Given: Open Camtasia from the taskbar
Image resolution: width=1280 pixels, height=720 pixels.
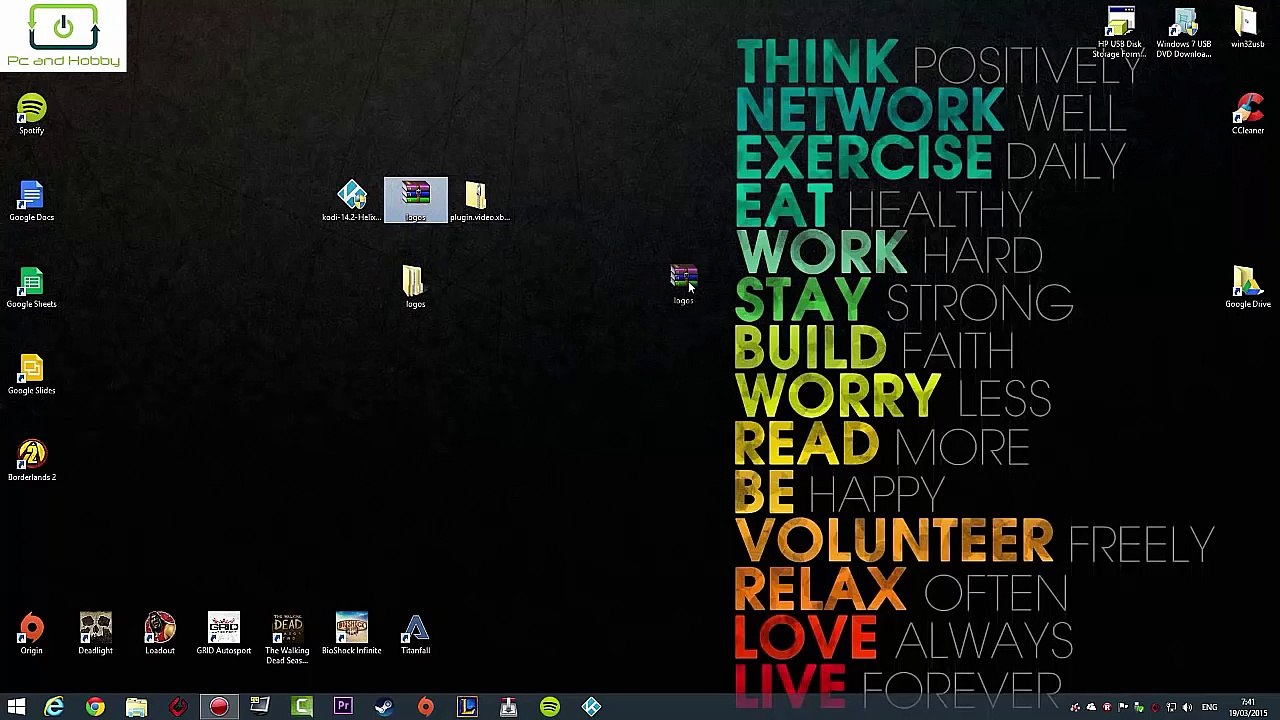Looking at the screenshot, I should coord(302,708).
